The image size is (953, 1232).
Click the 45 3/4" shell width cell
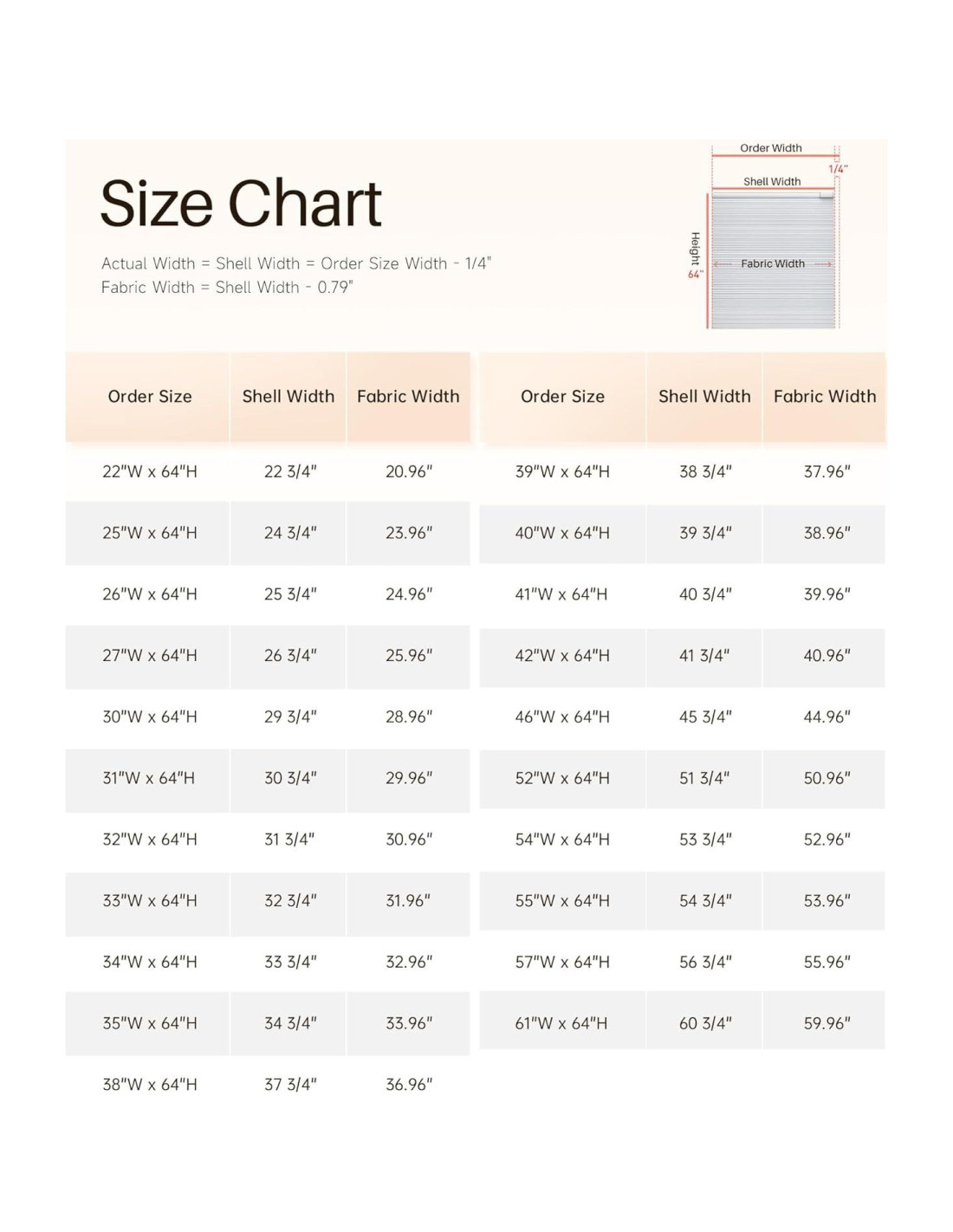coord(705,717)
